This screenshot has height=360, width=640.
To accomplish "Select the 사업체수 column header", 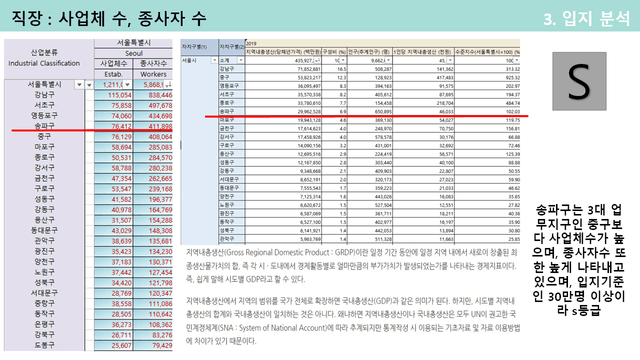I will click(114, 64).
